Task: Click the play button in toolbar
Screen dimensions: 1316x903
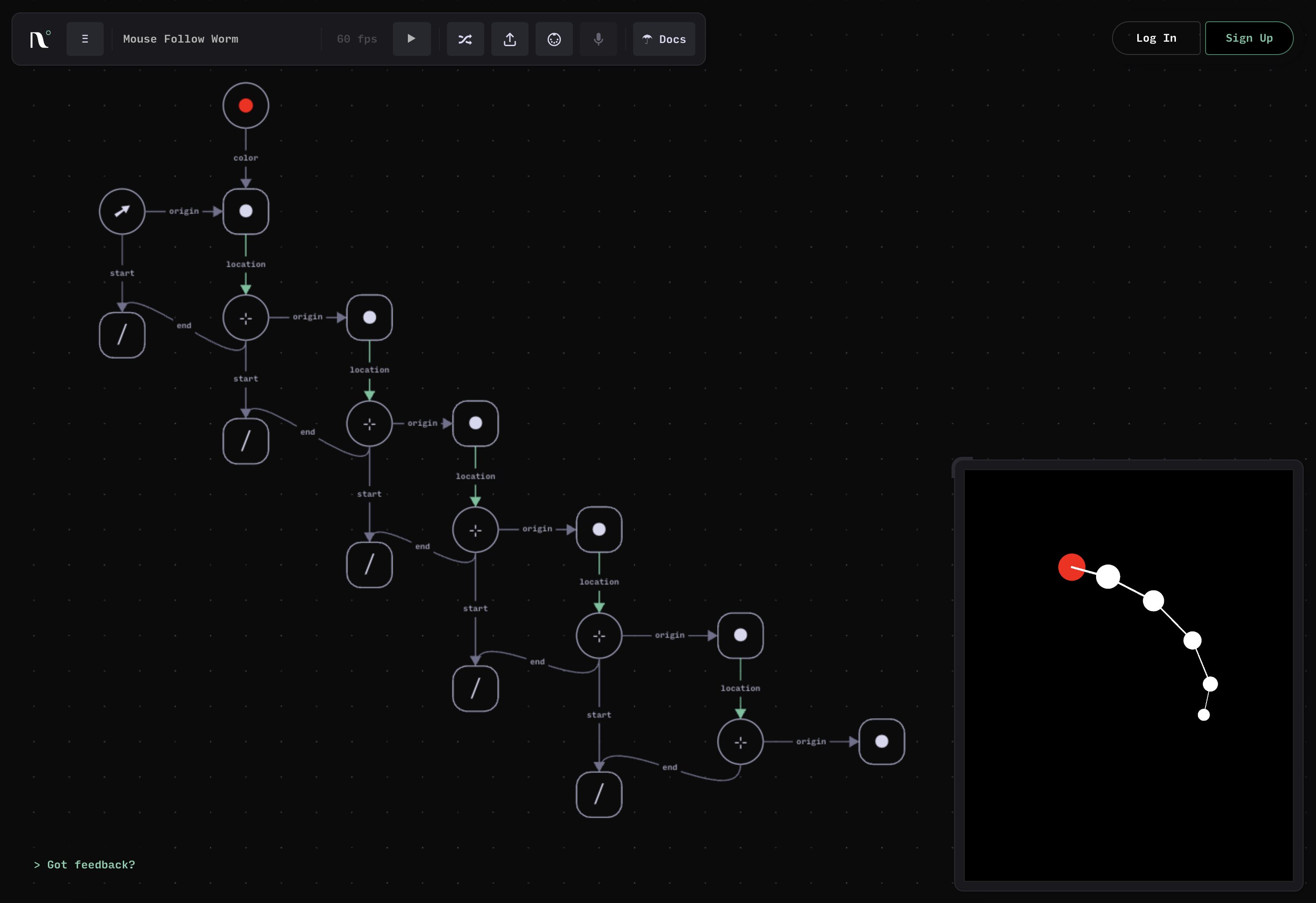Action: (x=411, y=39)
